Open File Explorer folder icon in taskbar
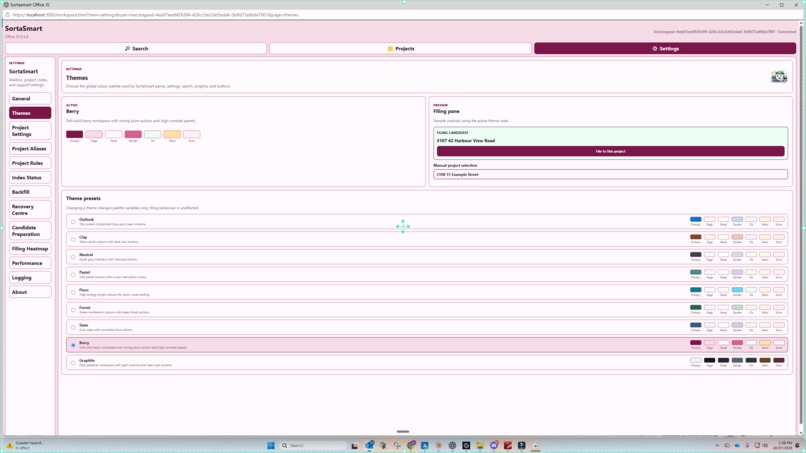This screenshot has height=453, width=806. click(x=480, y=445)
